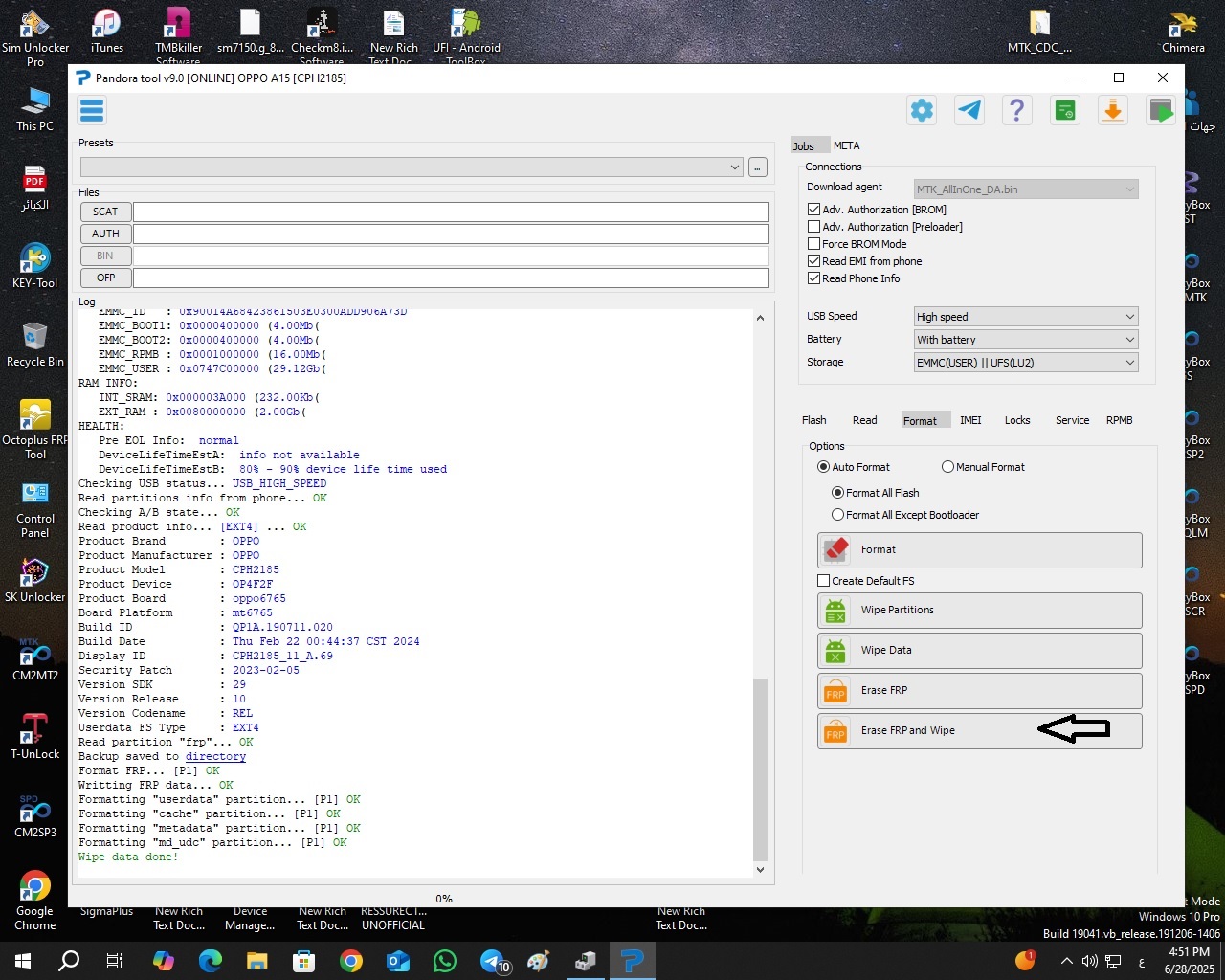Open the backup directory link in log
Viewport: 1225px width, 980px height.
tap(215, 756)
